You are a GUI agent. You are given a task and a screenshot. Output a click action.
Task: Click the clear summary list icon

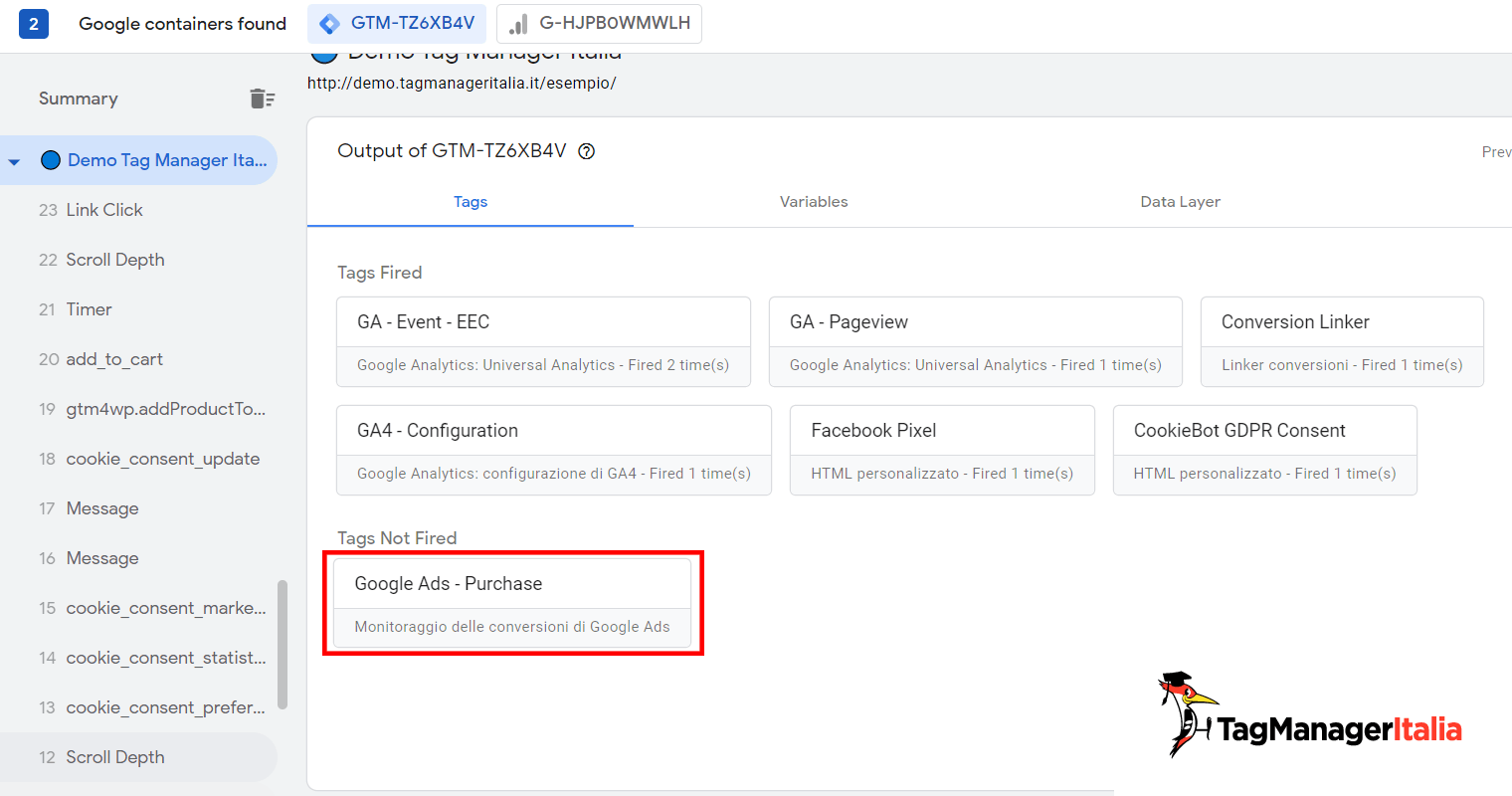coord(262,99)
